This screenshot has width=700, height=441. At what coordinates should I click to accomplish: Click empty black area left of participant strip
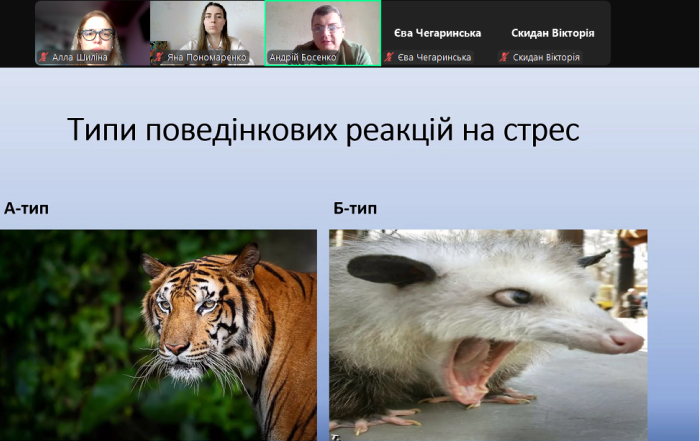click(x=16, y=32)
